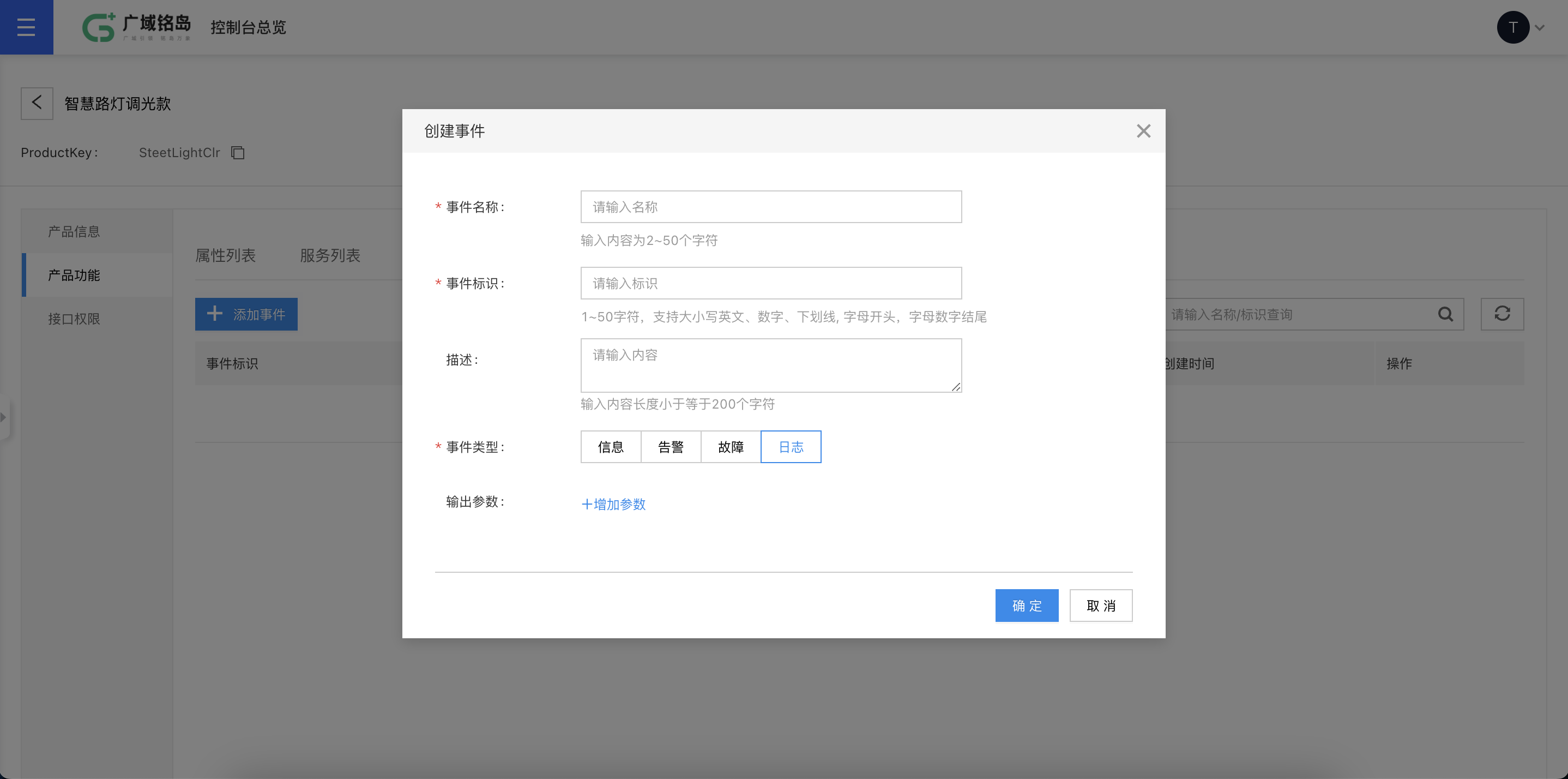Click the 广域铭岛 logo
The image size is (1568, 779).
[x=137, y=27]
